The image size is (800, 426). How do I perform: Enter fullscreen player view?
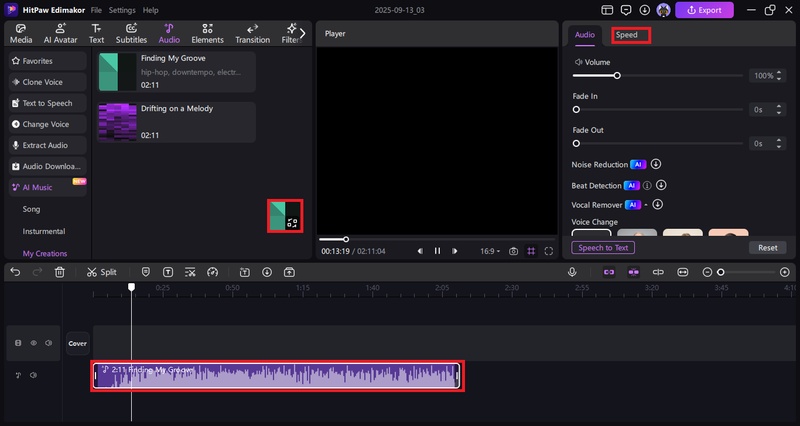tap(549, 251)
